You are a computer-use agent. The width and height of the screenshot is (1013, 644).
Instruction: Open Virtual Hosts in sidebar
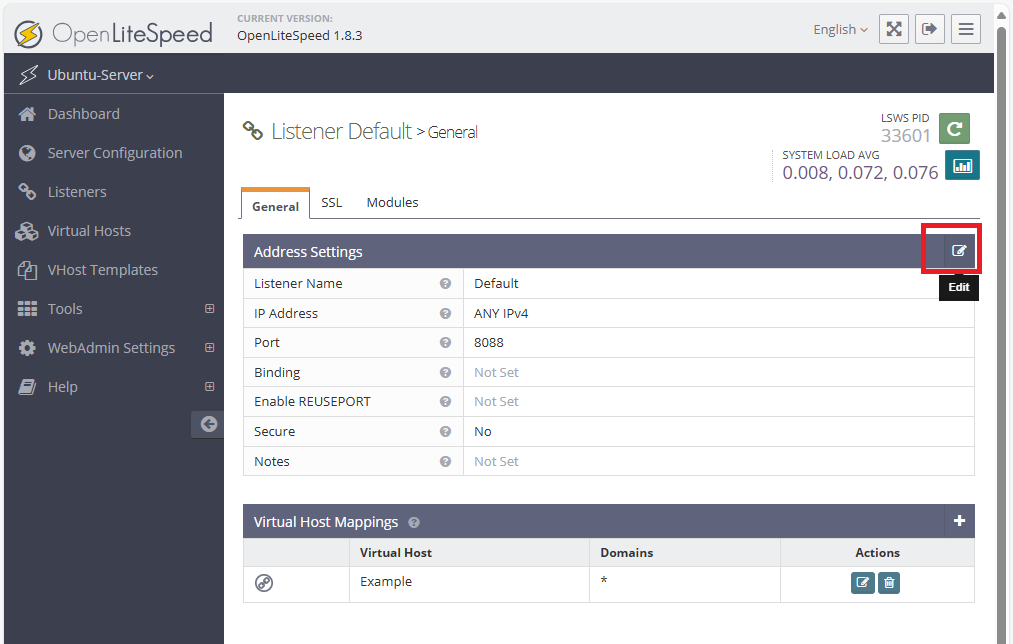[89, 231]
